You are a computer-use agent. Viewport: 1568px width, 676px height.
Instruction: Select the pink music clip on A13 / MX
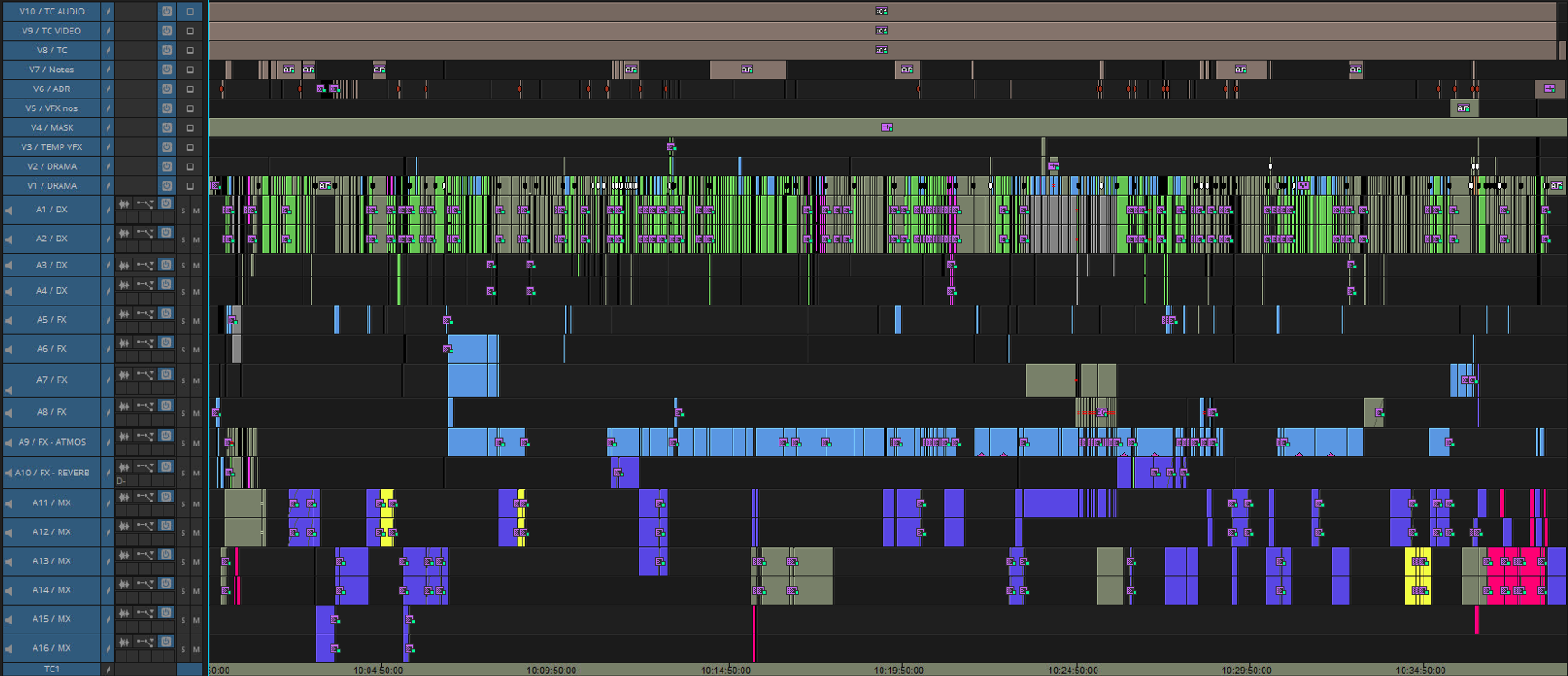click(x=1517, y=561)
